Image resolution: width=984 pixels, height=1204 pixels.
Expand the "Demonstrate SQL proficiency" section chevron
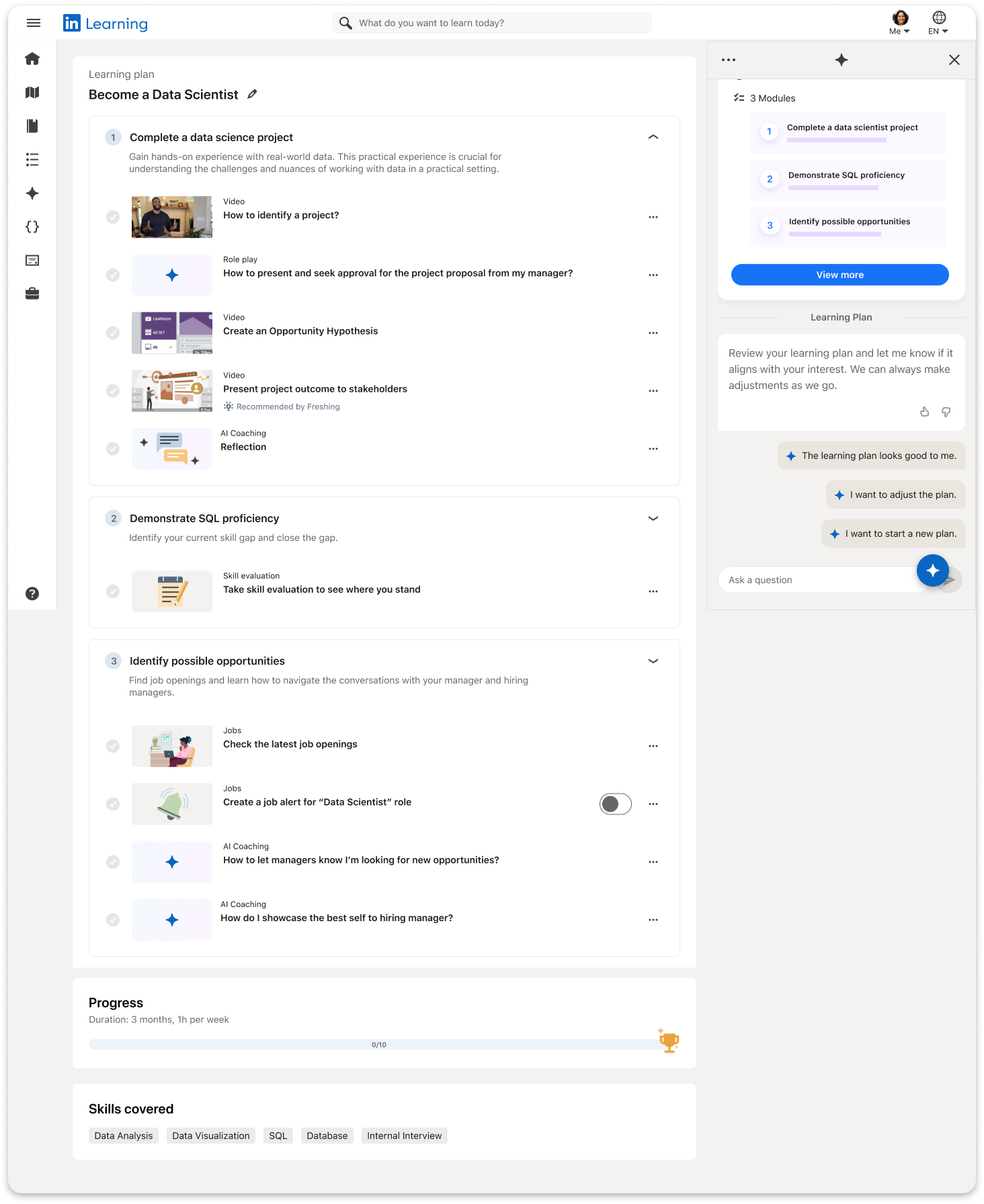[x=653, y=518]
